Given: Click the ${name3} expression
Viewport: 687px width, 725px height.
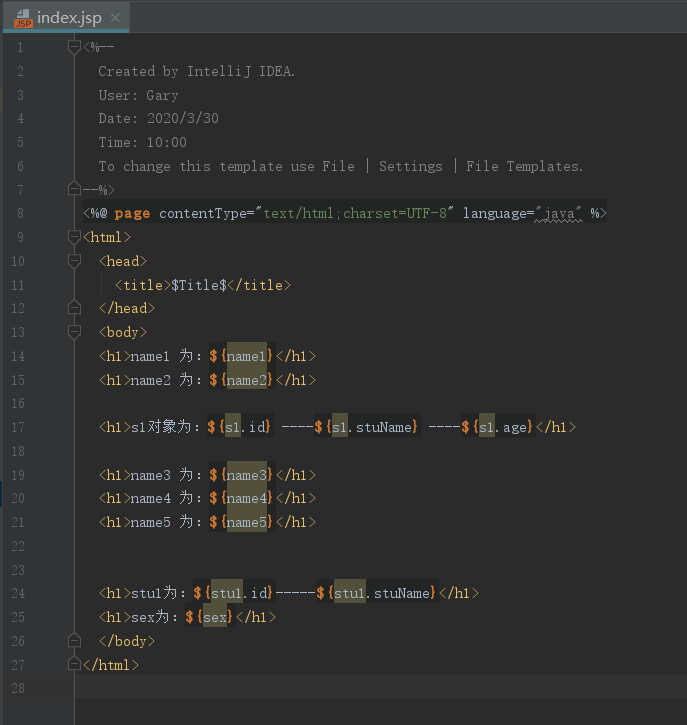Looking at the screenshot, I should click(x=241, y=475).
